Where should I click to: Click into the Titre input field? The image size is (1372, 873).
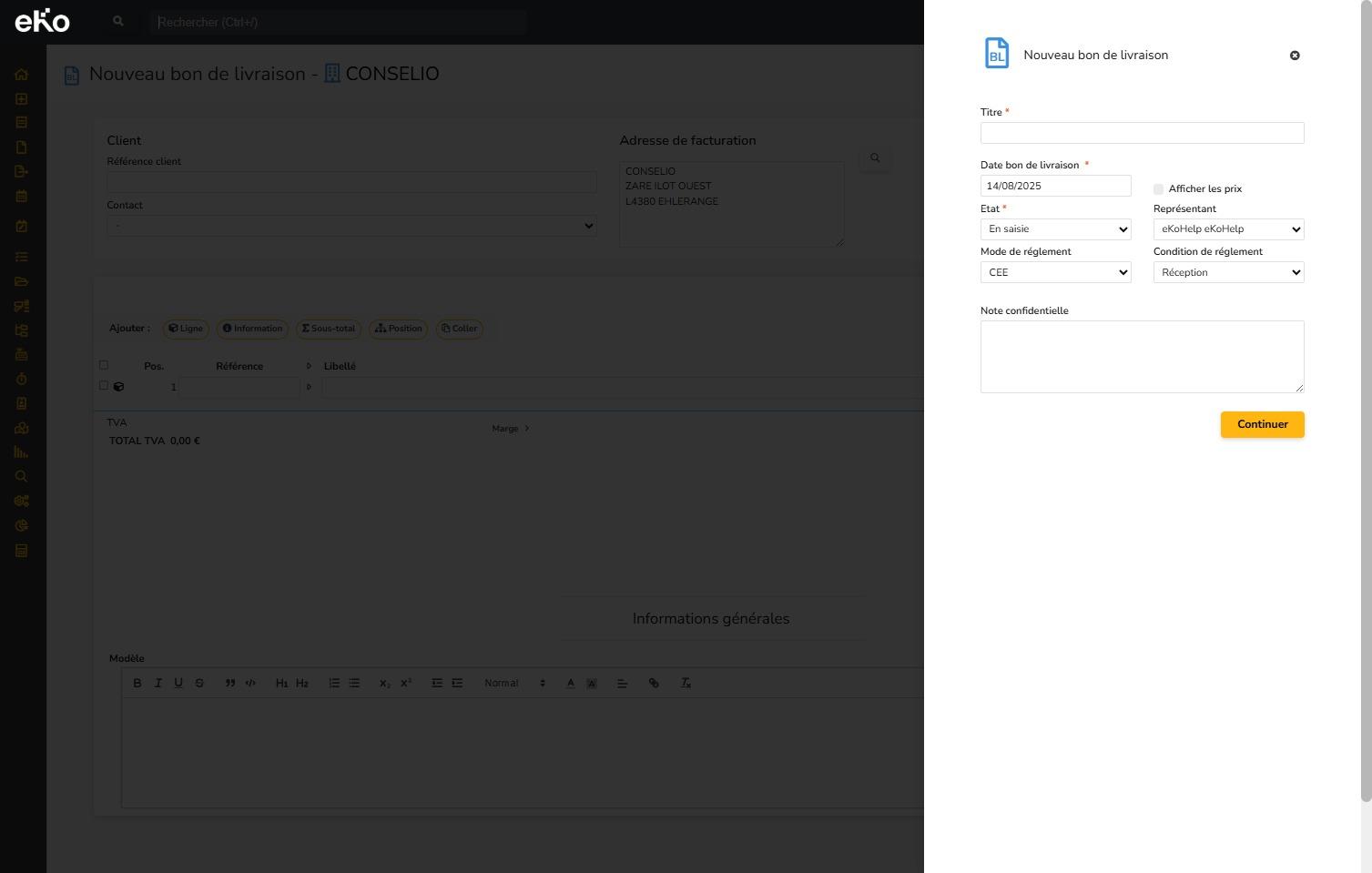point(1142,133)
